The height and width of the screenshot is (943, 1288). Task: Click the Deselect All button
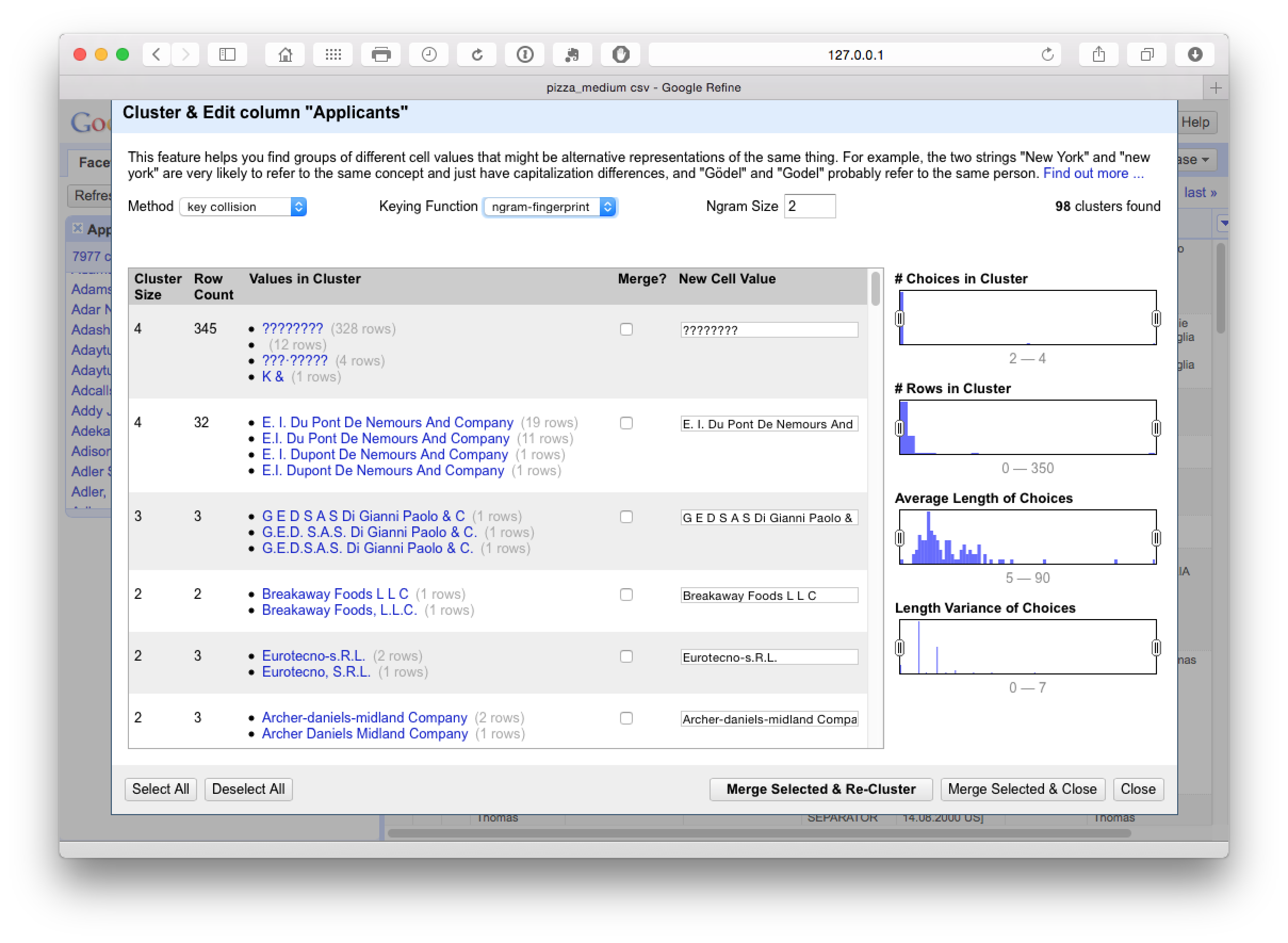click(248, 789)
